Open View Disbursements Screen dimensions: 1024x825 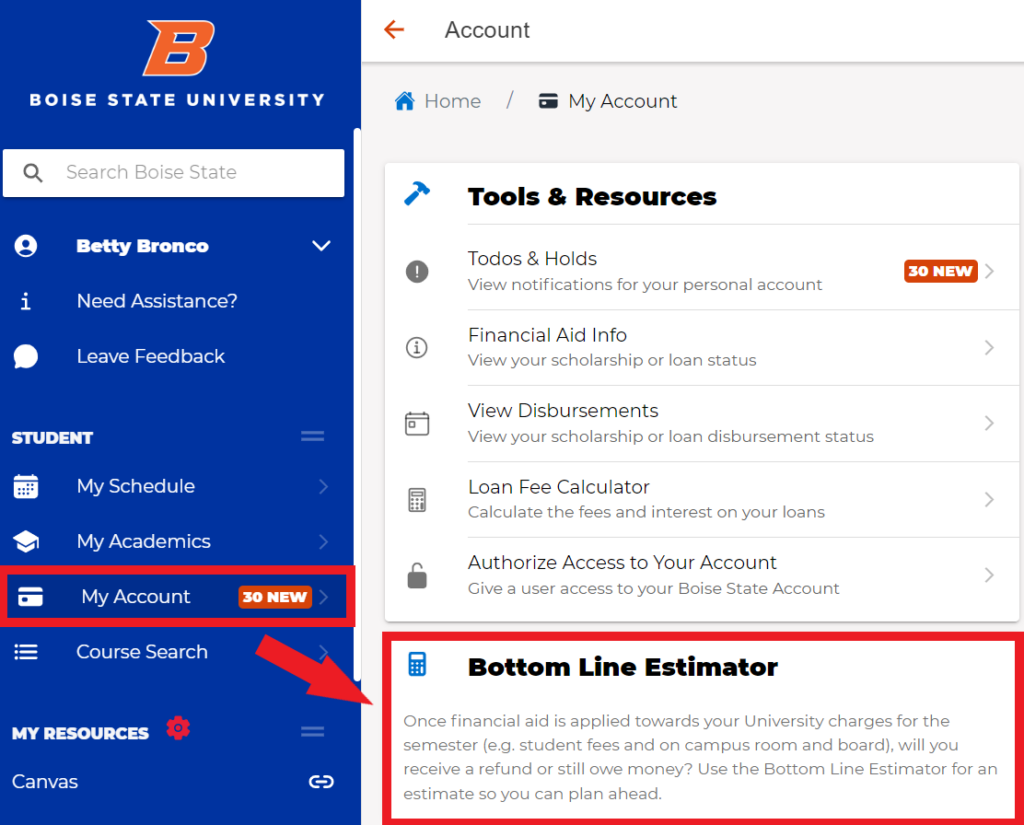(701, 423)
